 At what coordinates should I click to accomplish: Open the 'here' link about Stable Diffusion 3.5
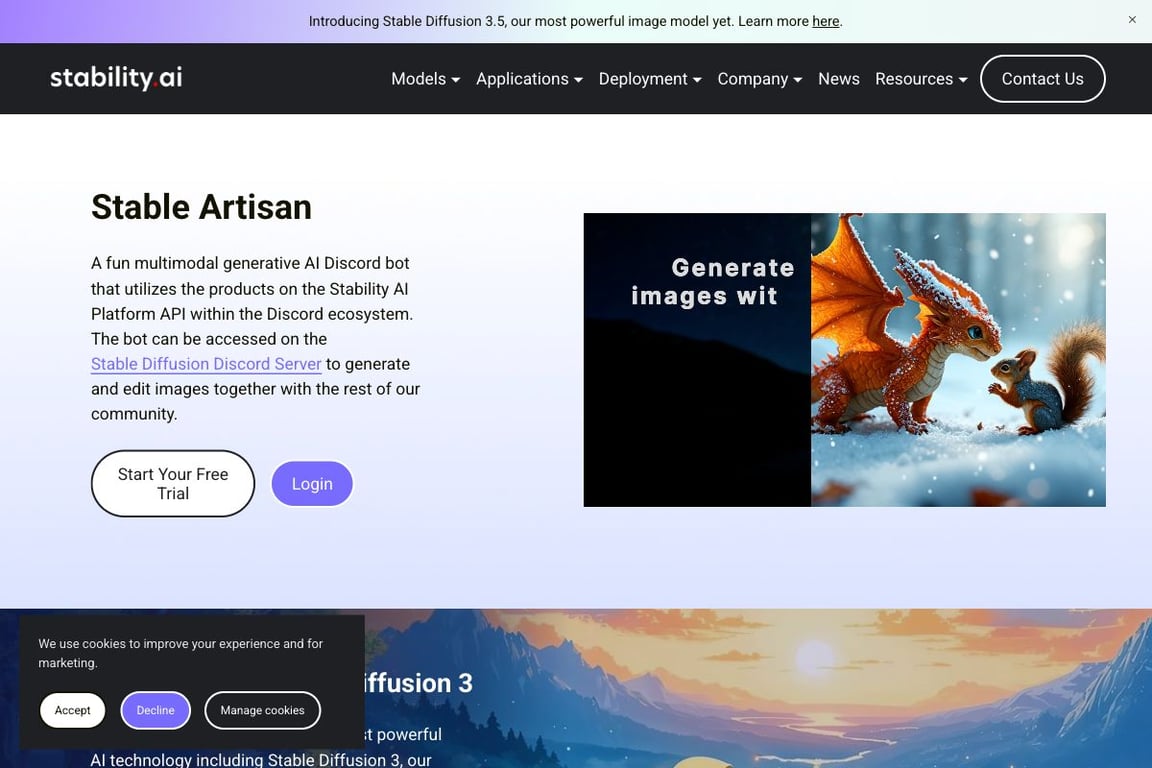(x=825, y=21)
